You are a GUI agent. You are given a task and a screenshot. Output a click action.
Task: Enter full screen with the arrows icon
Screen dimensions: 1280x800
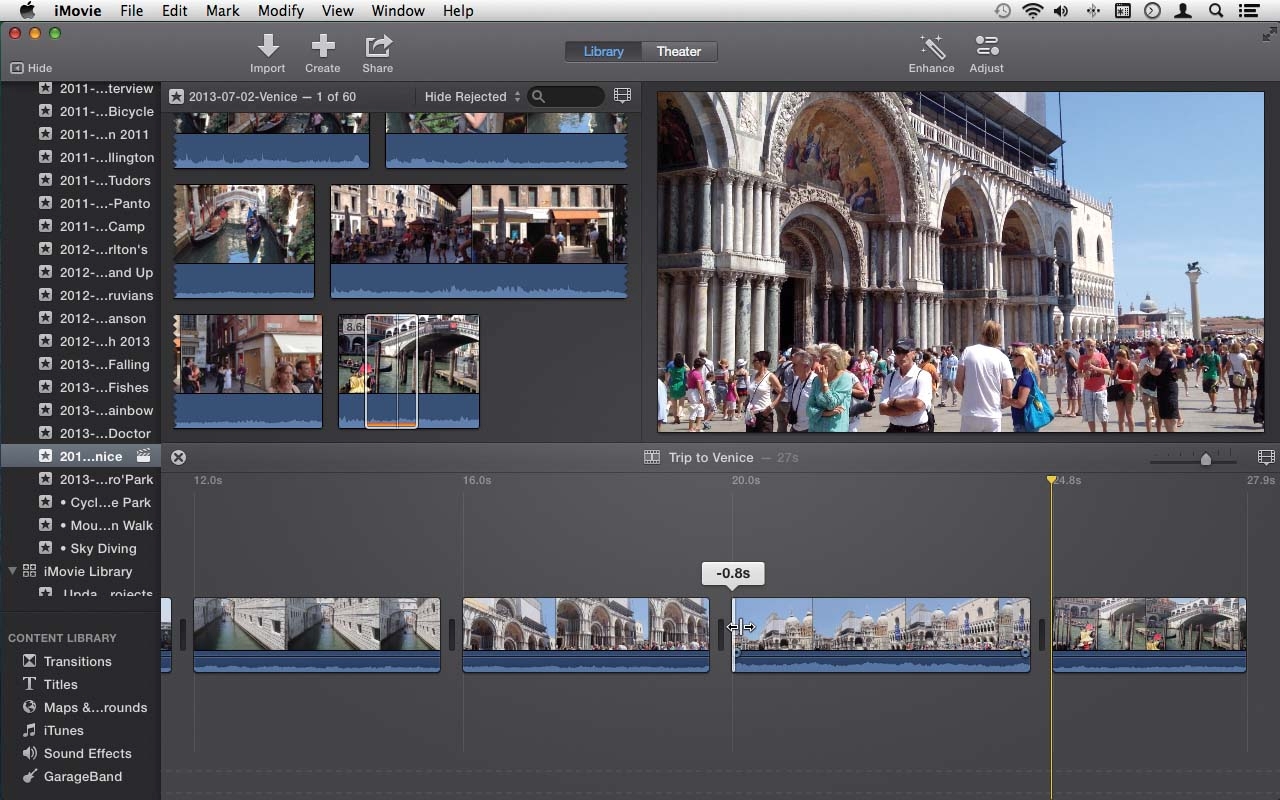point(1269,34)
